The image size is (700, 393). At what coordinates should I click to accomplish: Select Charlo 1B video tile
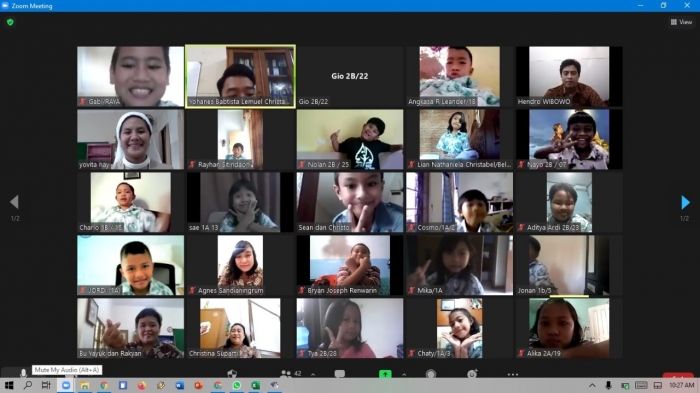pyautogui.click(x=130, y=202)
